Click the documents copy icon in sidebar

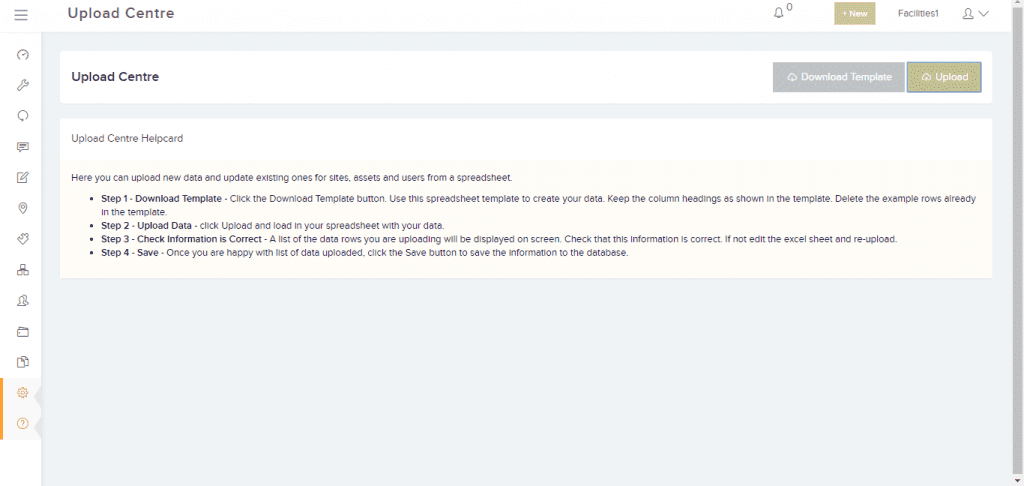click(x=23, y=362)
